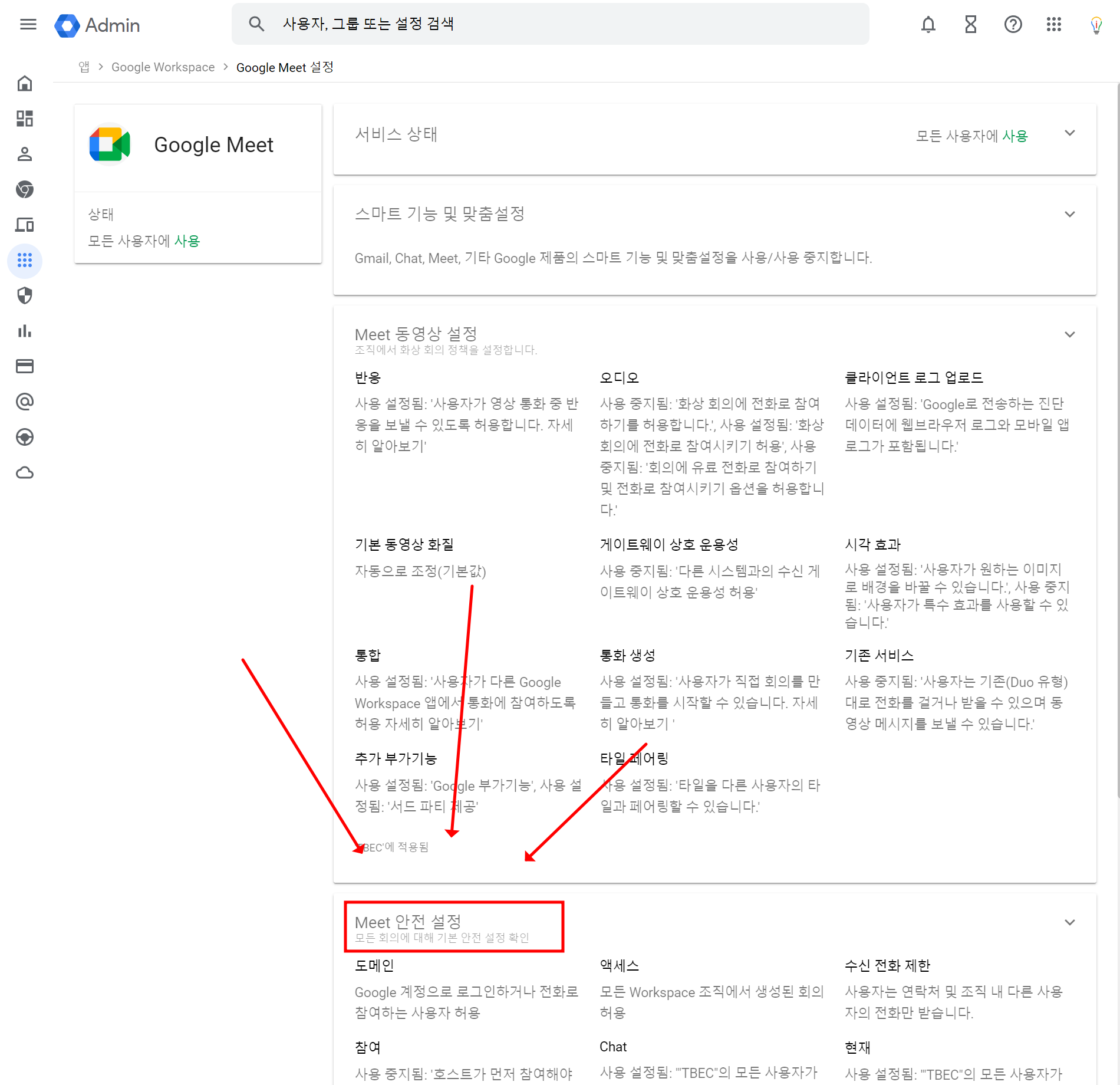Open the 오디오 setting

tap(620, 377)
